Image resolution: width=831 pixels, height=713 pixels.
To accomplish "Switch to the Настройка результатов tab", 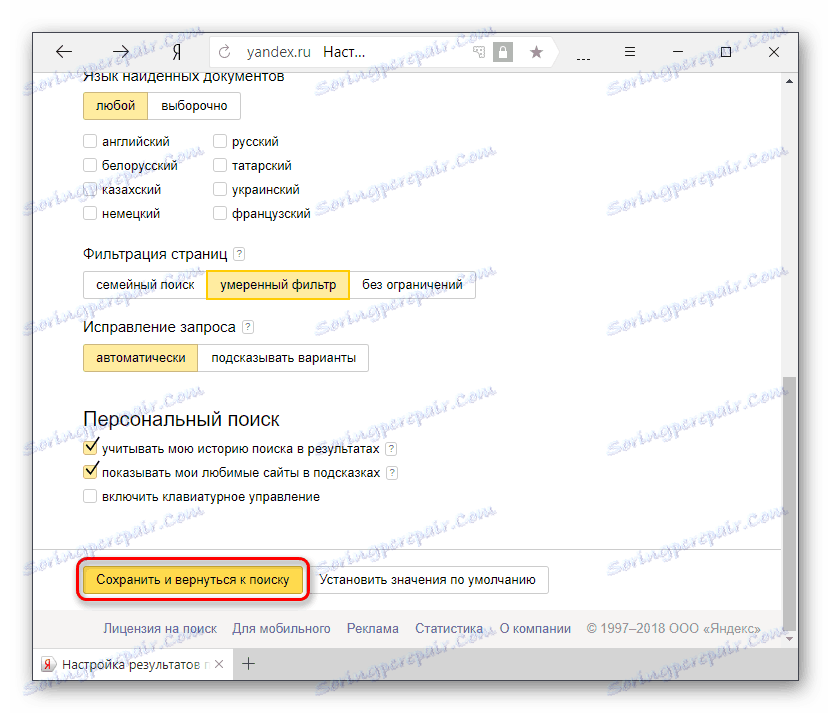I will 120,663.
